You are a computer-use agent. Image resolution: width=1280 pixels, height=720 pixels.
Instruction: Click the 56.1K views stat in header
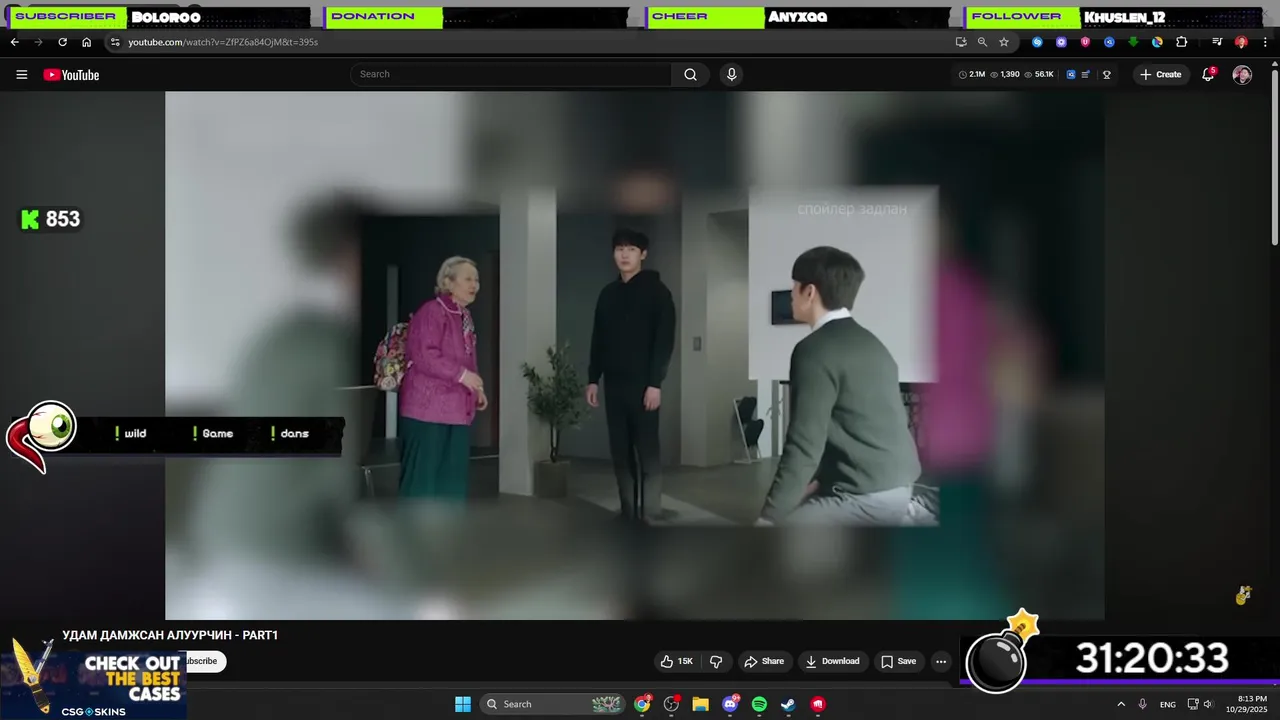point(1039,75)
